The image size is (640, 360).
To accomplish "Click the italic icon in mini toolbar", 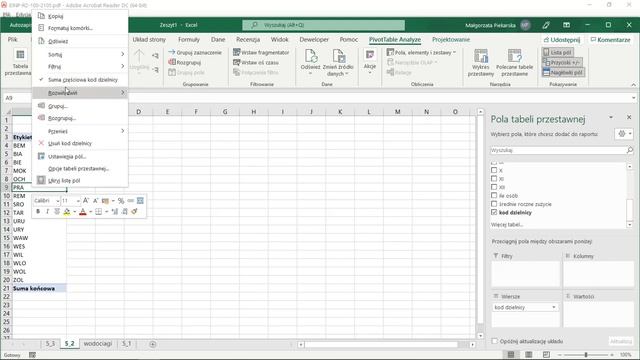I will click(47, 211).
